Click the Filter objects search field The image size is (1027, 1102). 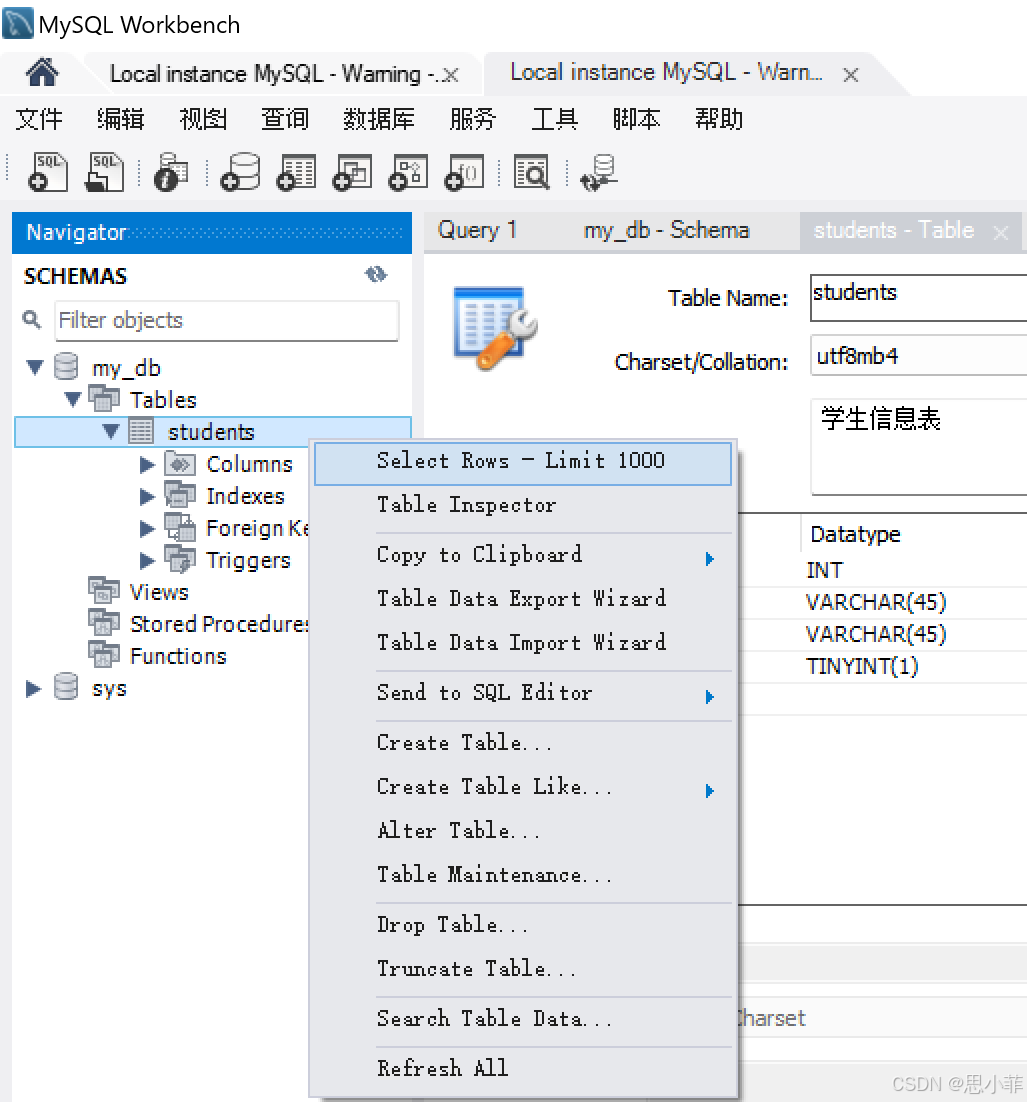click(x=226, y=321)
